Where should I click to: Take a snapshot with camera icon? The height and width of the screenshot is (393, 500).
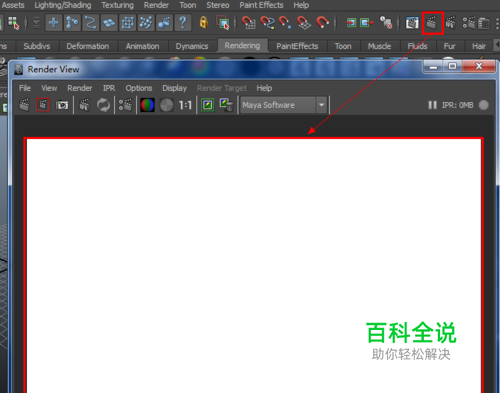62,105
